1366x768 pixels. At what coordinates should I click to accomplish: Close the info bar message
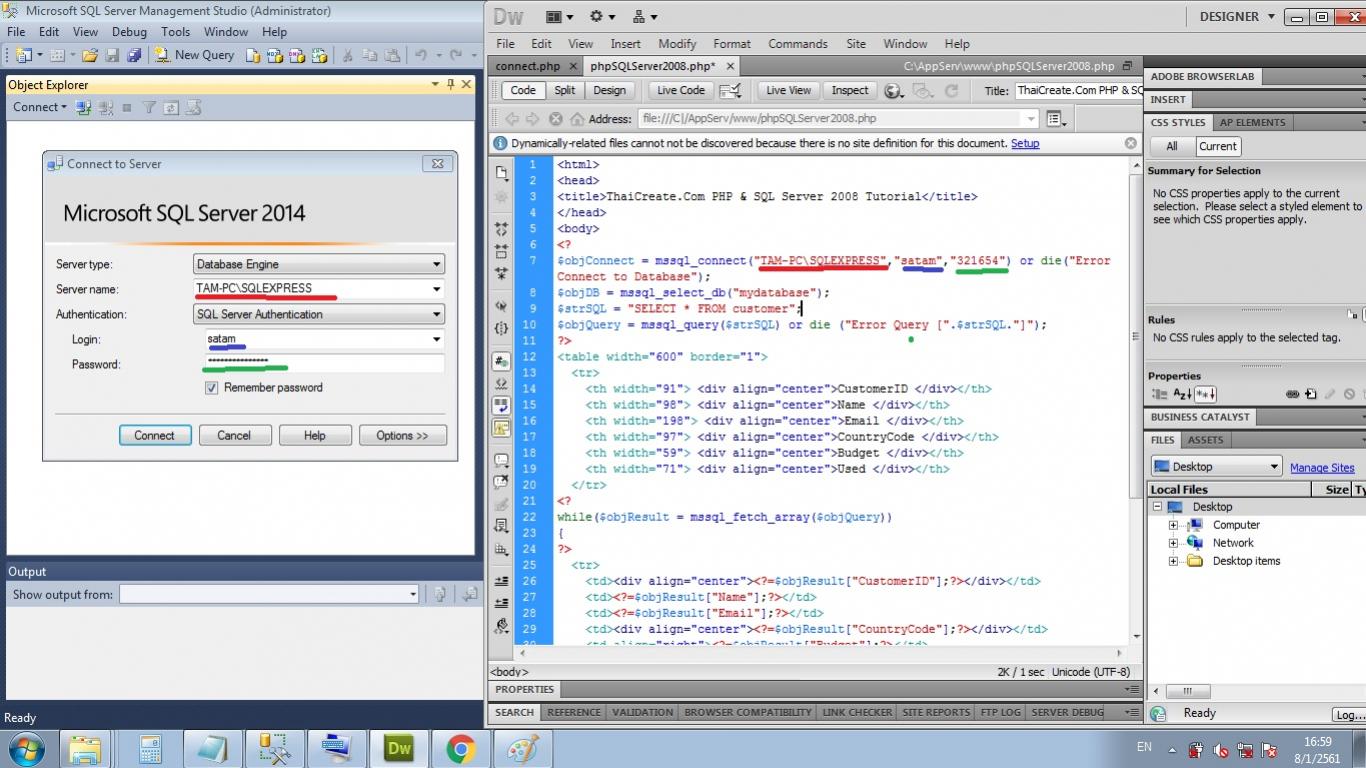pos(1131,143)
